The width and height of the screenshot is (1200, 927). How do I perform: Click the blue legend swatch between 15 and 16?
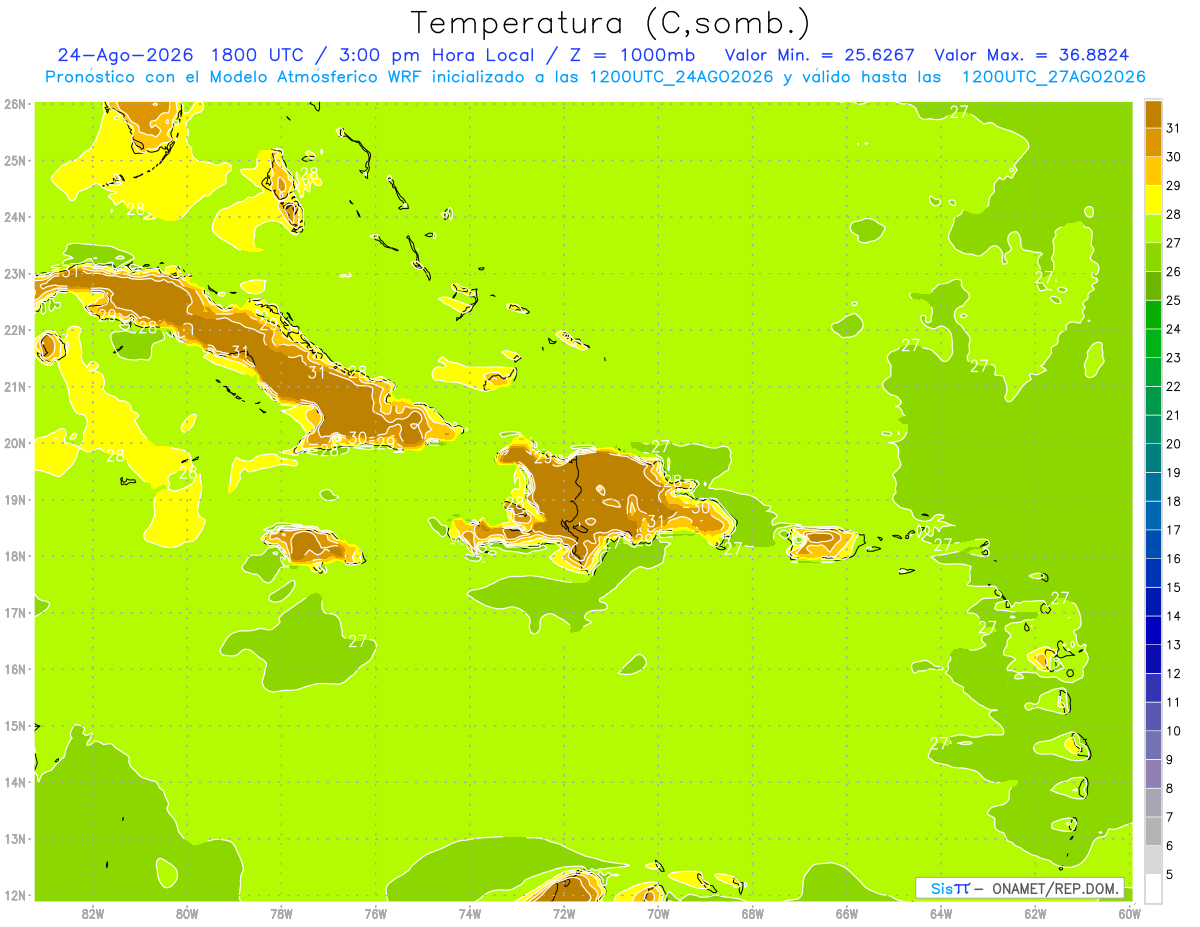click(x=1154, y=573)
